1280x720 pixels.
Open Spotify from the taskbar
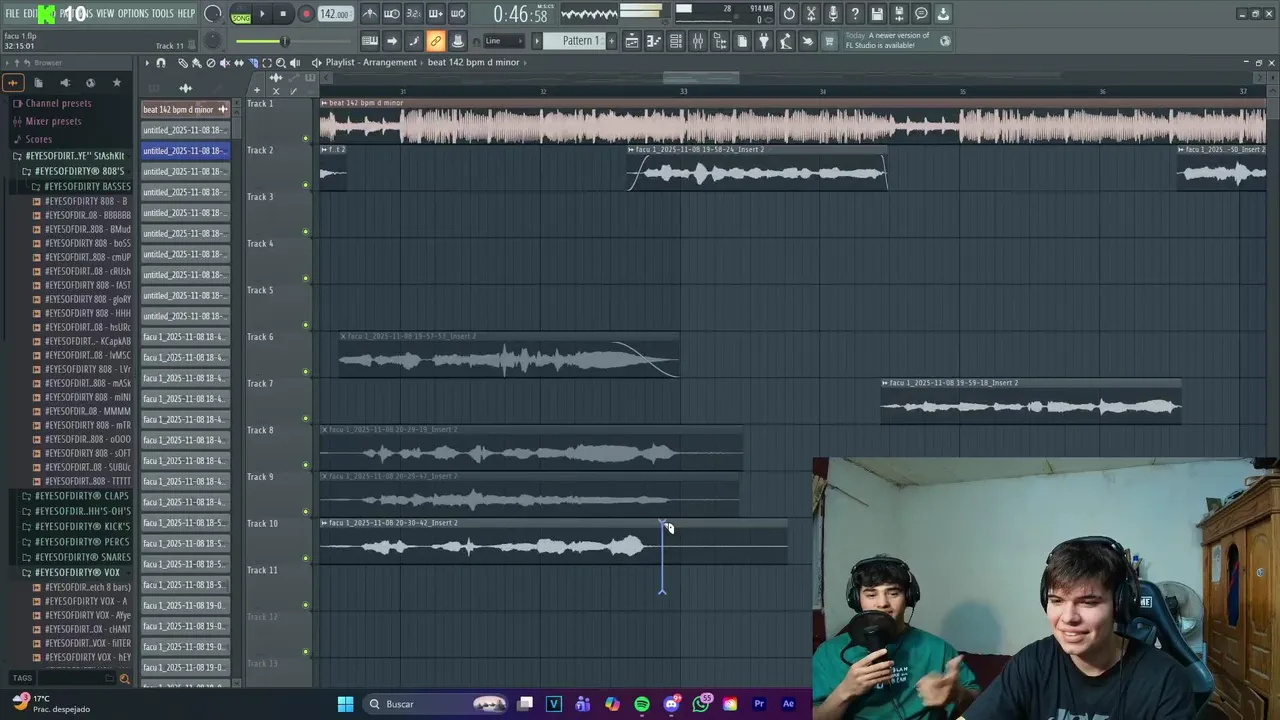pos(642,704)
